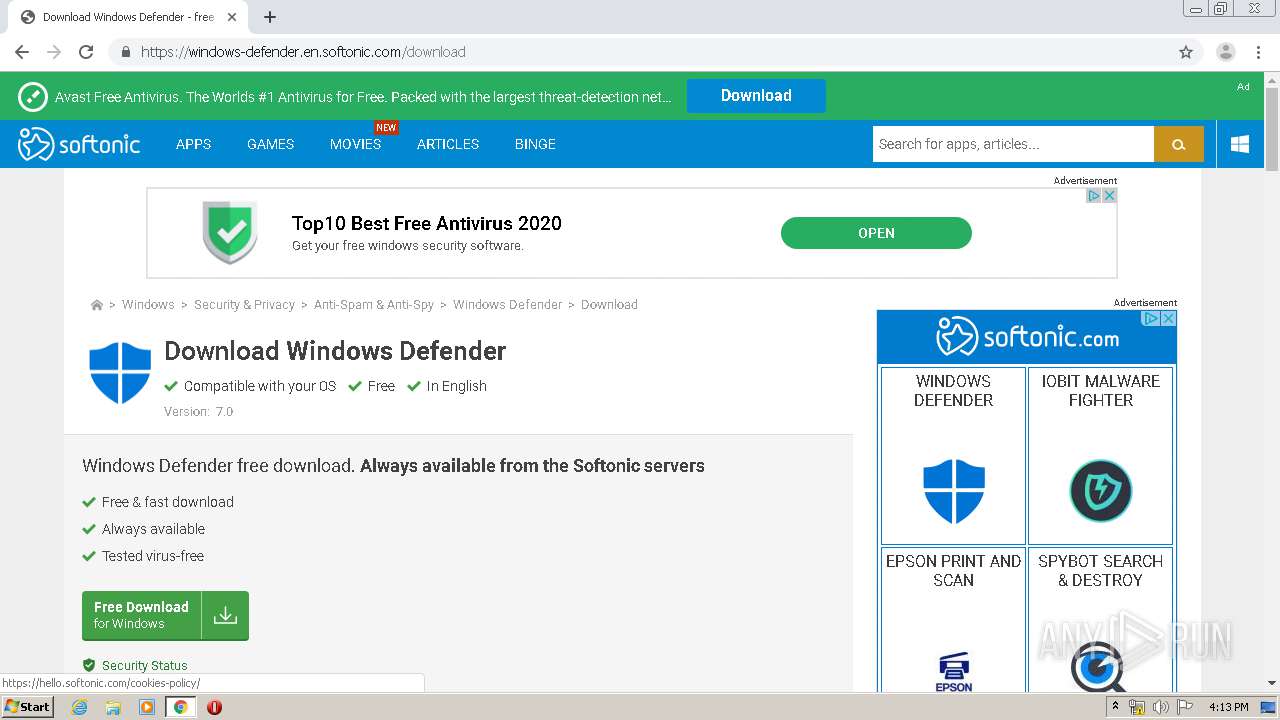Open the IObit Malware Fighter ad tile
The image size is (1280, 720).
pos(1100,455)
